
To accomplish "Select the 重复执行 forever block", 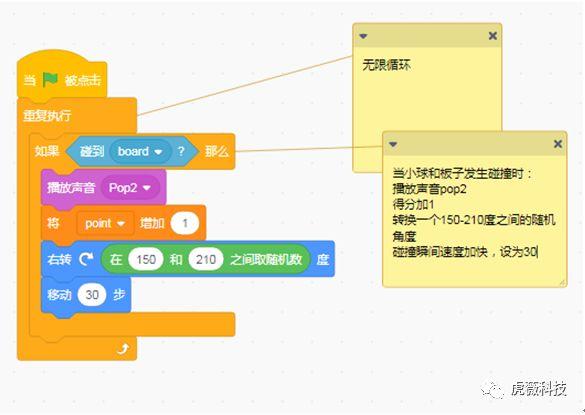I will click(47, 115).
